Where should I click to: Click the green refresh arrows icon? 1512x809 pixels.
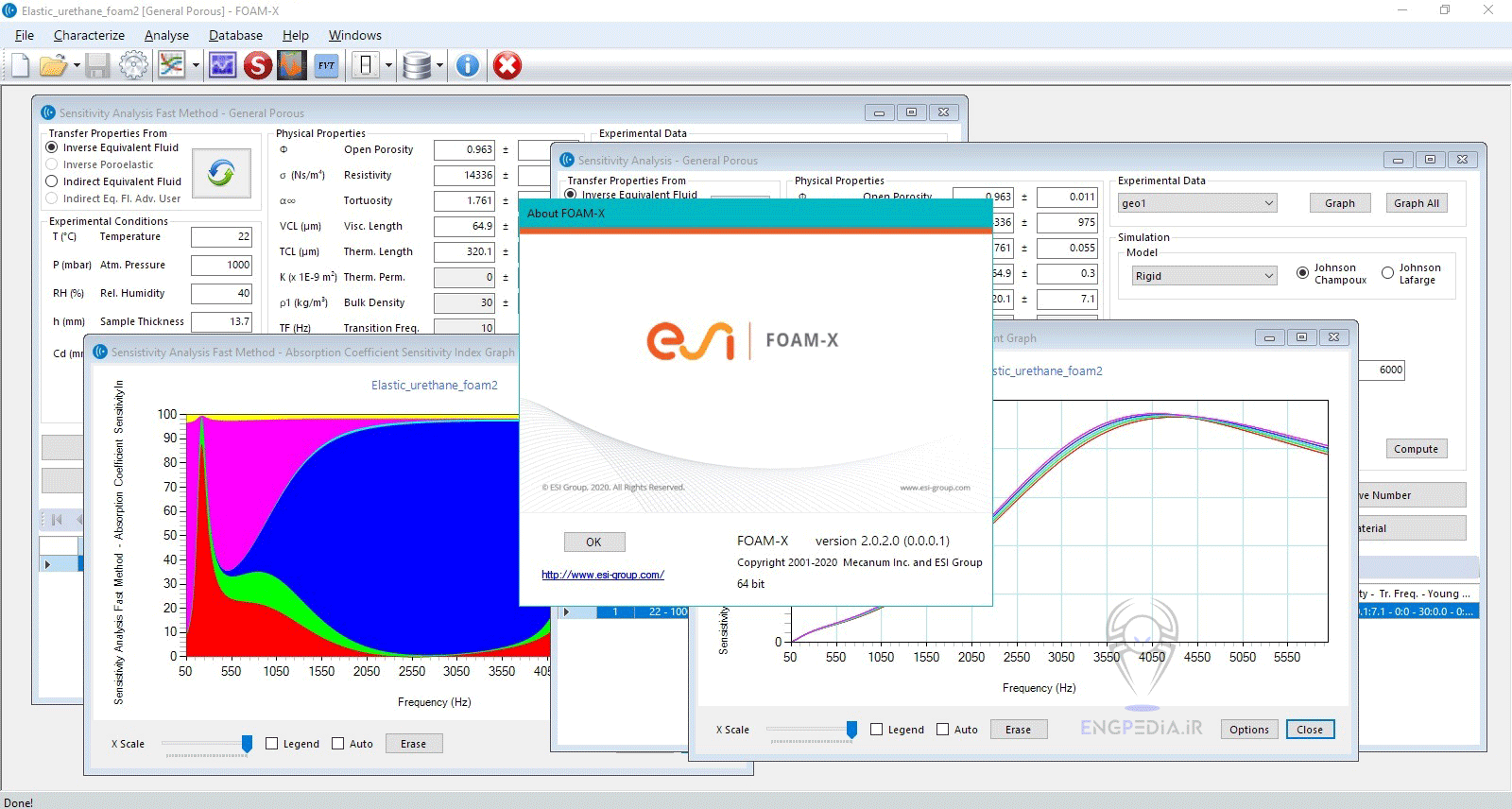pos(222,173)
